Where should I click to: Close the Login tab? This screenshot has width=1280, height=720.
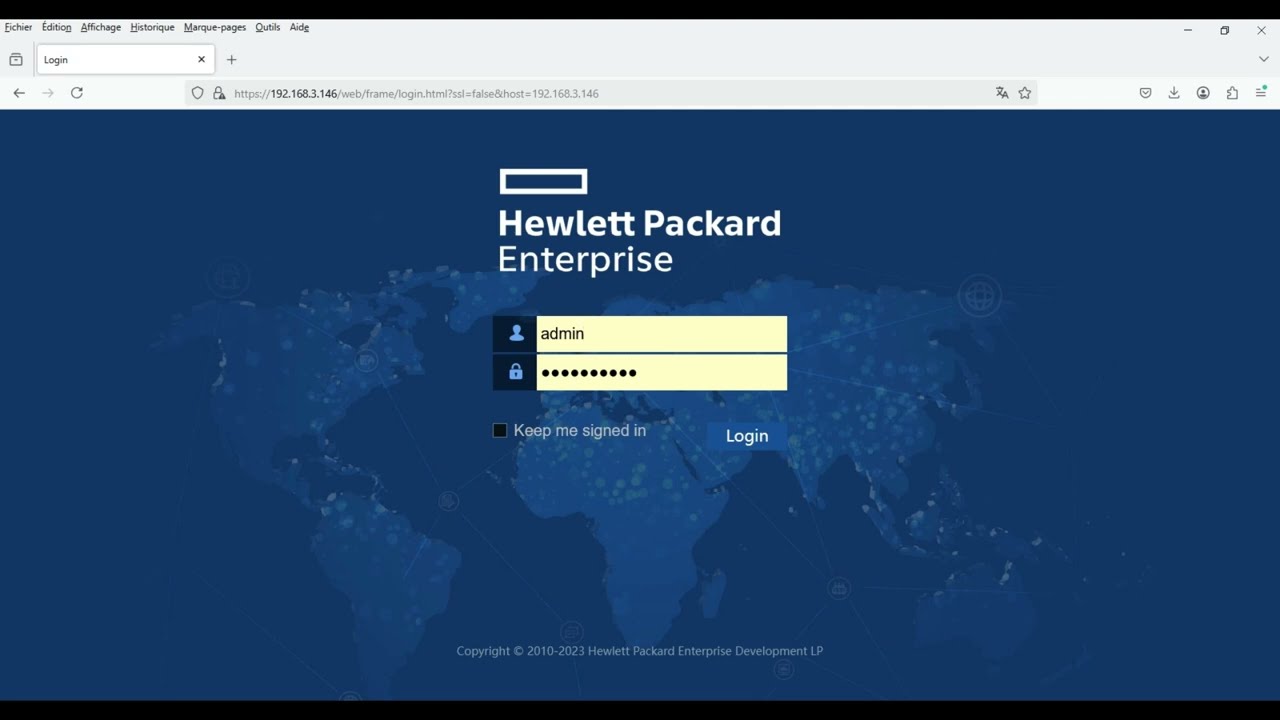point(201,60)
